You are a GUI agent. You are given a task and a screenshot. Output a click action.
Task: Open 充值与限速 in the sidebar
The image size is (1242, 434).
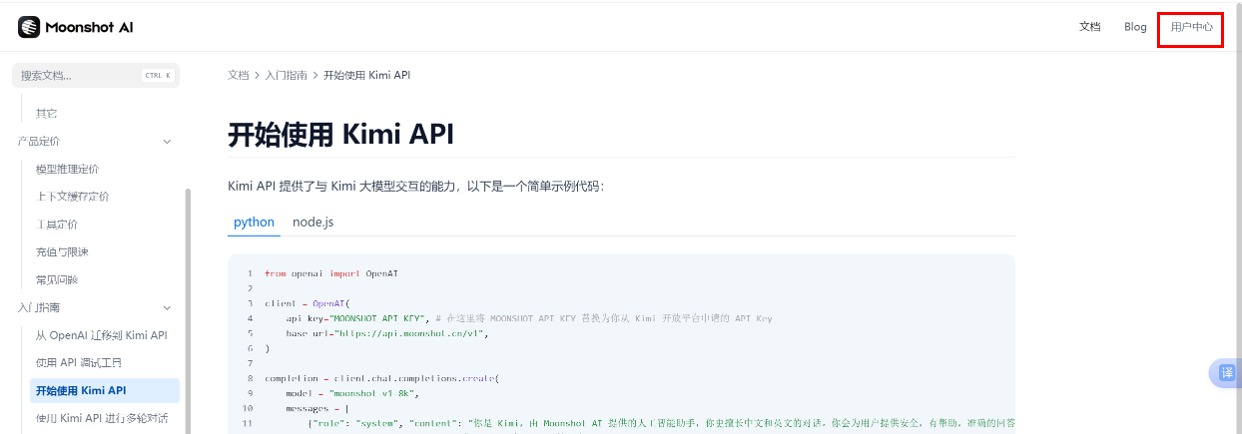coord(62,252)
